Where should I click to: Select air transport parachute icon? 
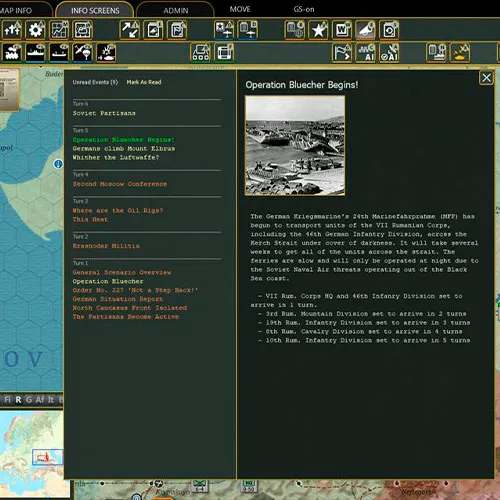coord(82,53)
